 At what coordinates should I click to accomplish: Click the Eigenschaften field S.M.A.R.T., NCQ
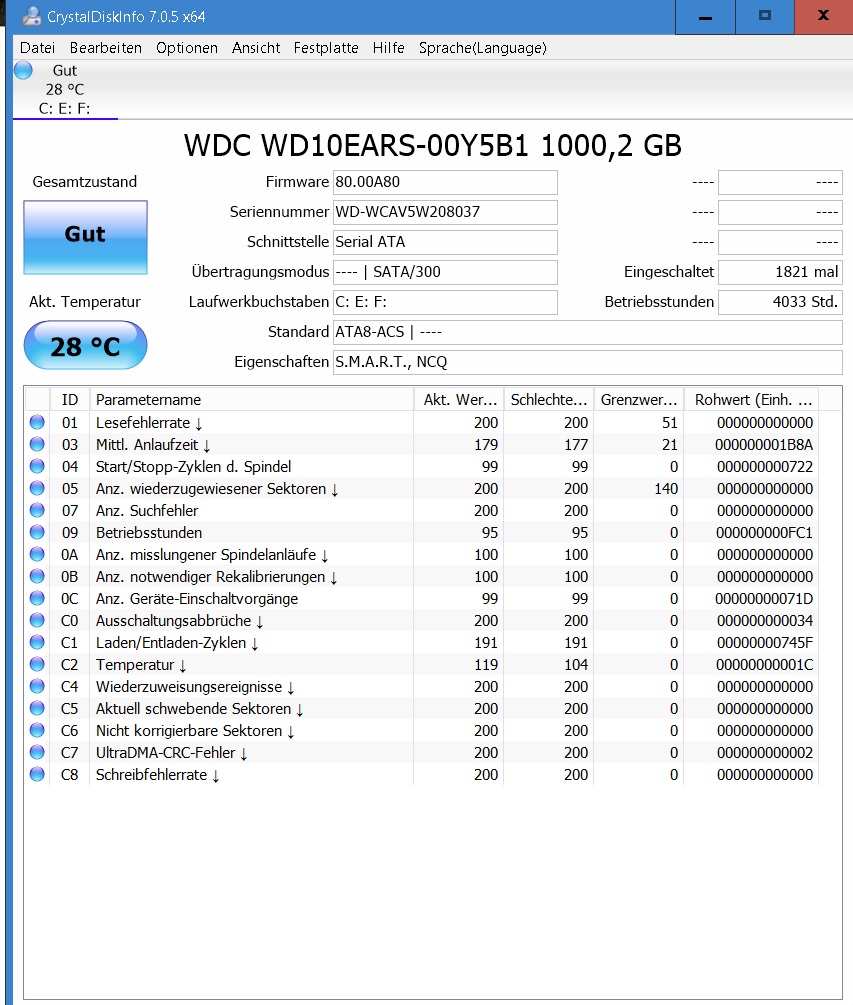click(x=588, y=362)
